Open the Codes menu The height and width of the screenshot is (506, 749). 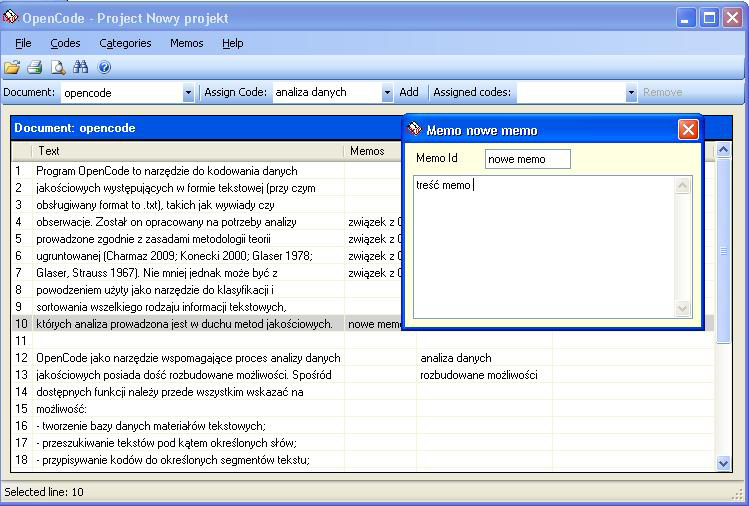65,43
